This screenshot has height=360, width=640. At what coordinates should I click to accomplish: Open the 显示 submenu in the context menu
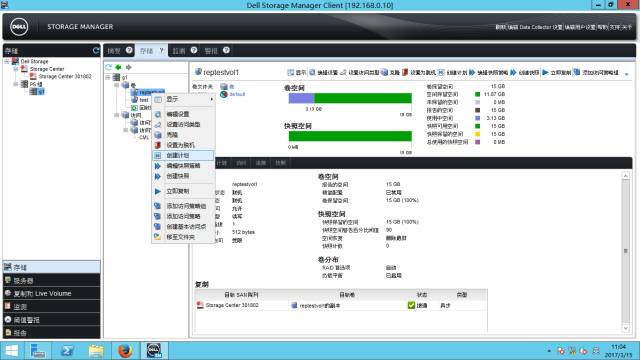183,99
